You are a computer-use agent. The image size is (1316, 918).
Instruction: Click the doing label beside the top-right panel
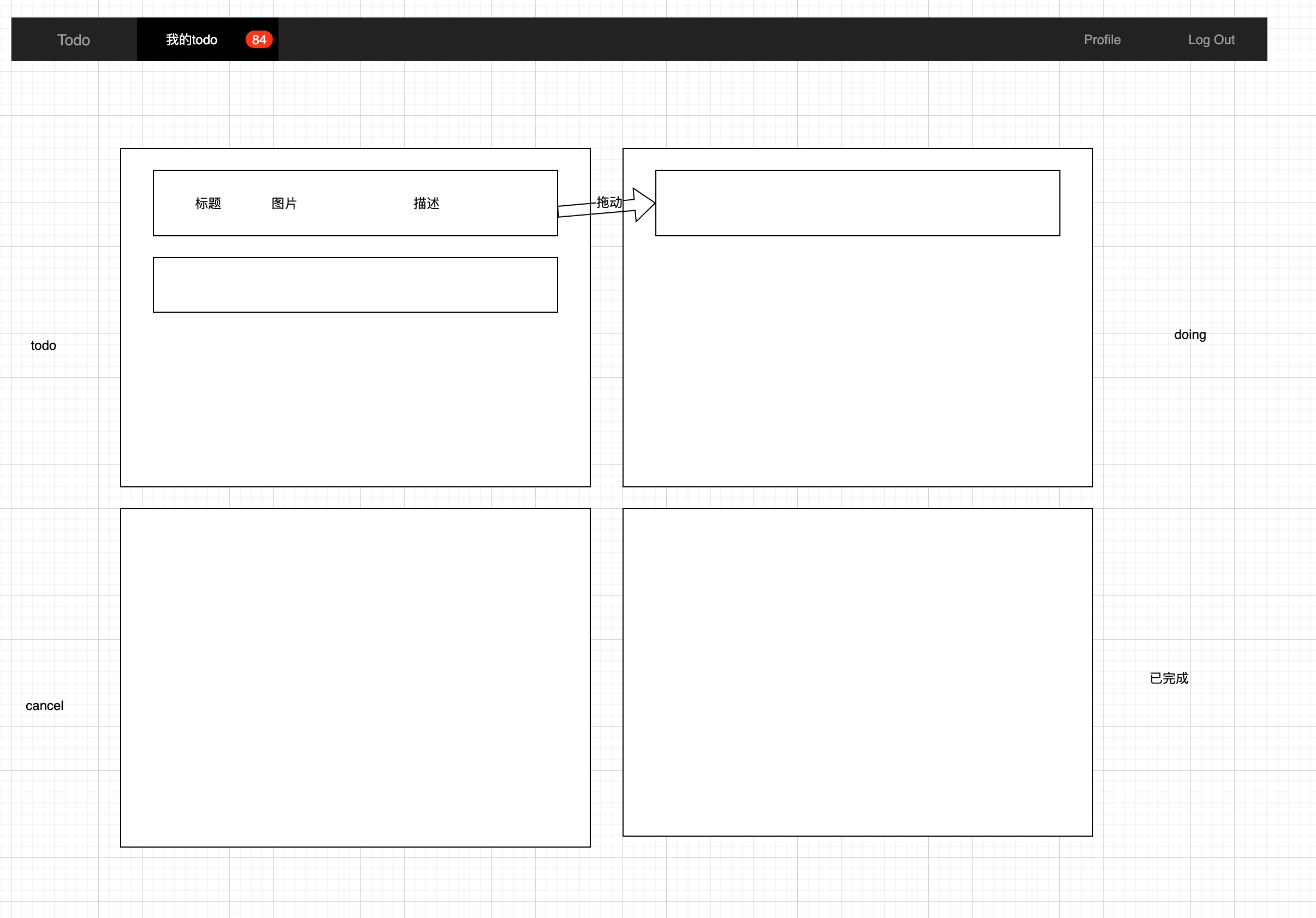point(1189,335)
